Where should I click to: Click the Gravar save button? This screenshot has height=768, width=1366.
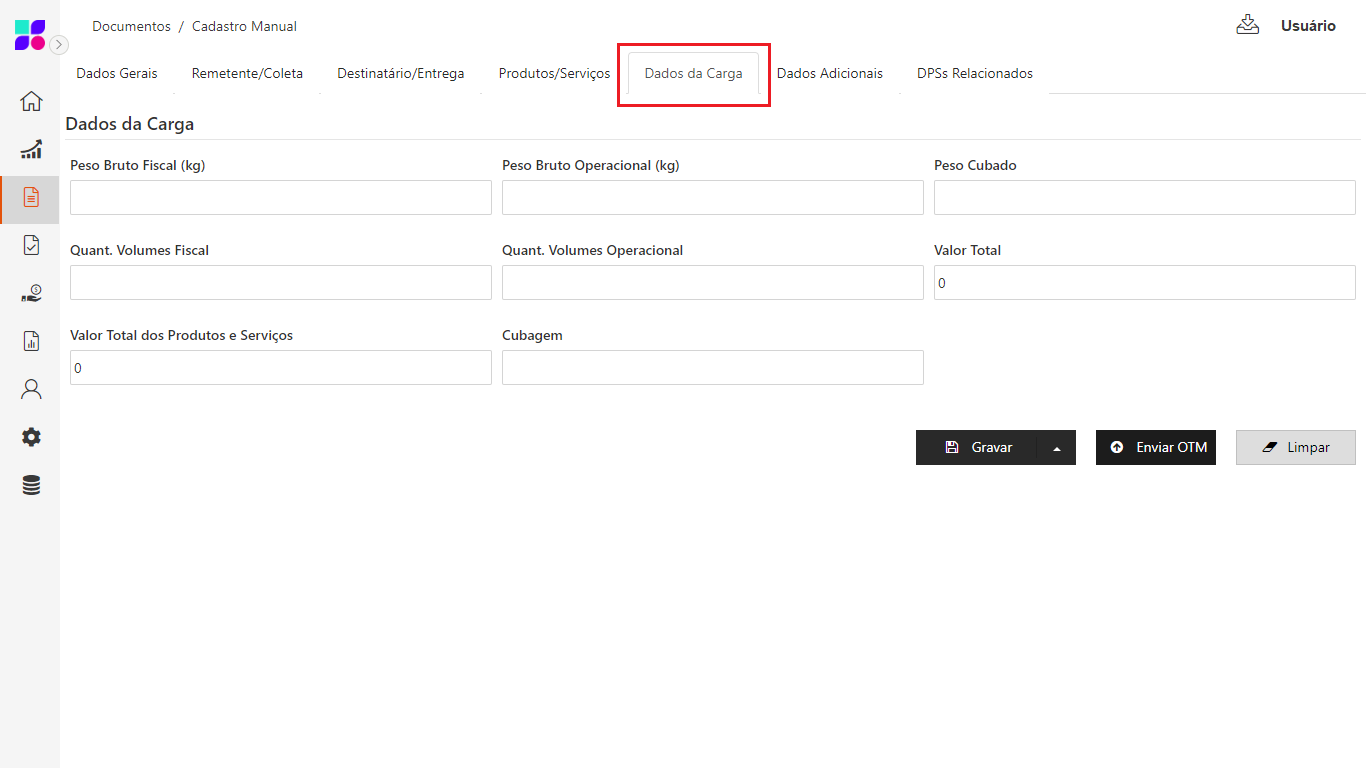977,448
